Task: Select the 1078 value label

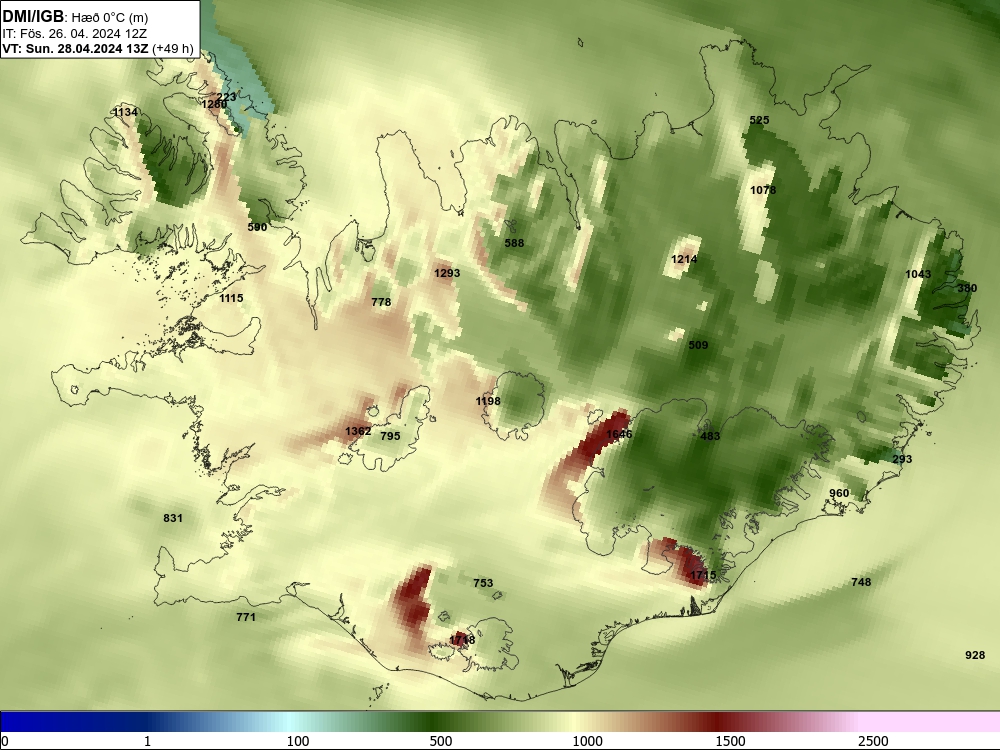Action: coord(763,190)
